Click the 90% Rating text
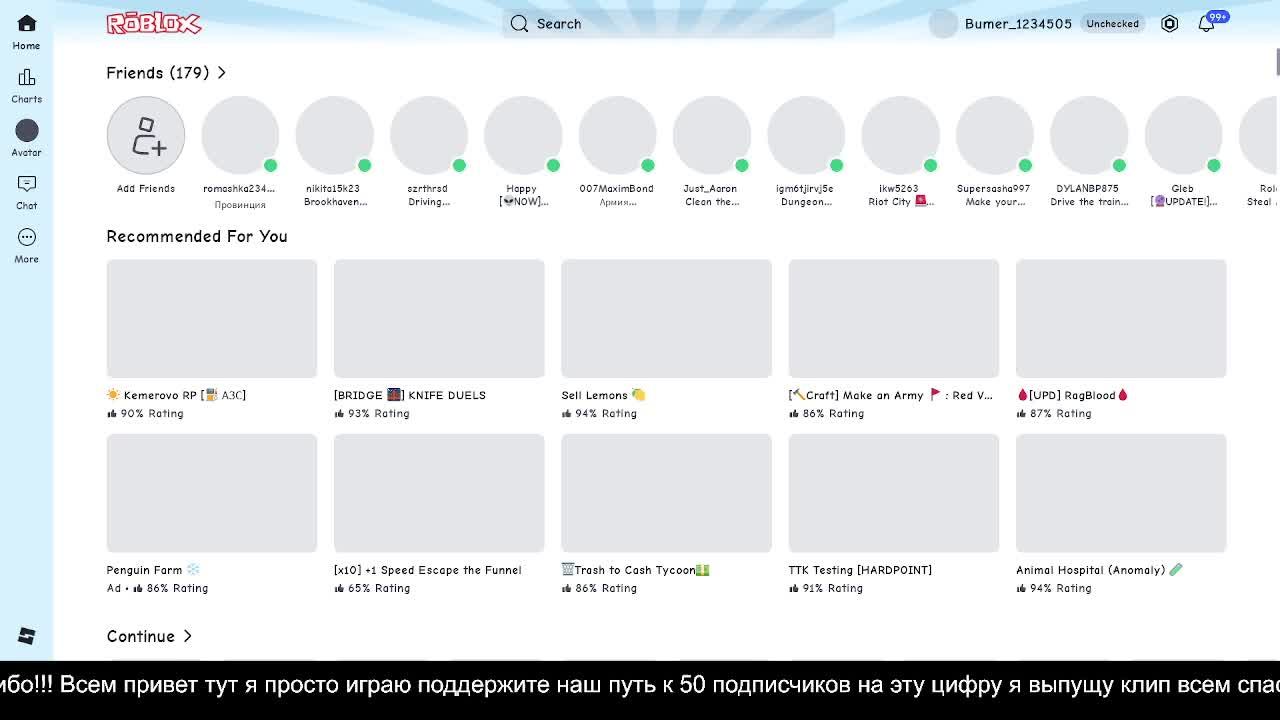 [x=152, y=414]
